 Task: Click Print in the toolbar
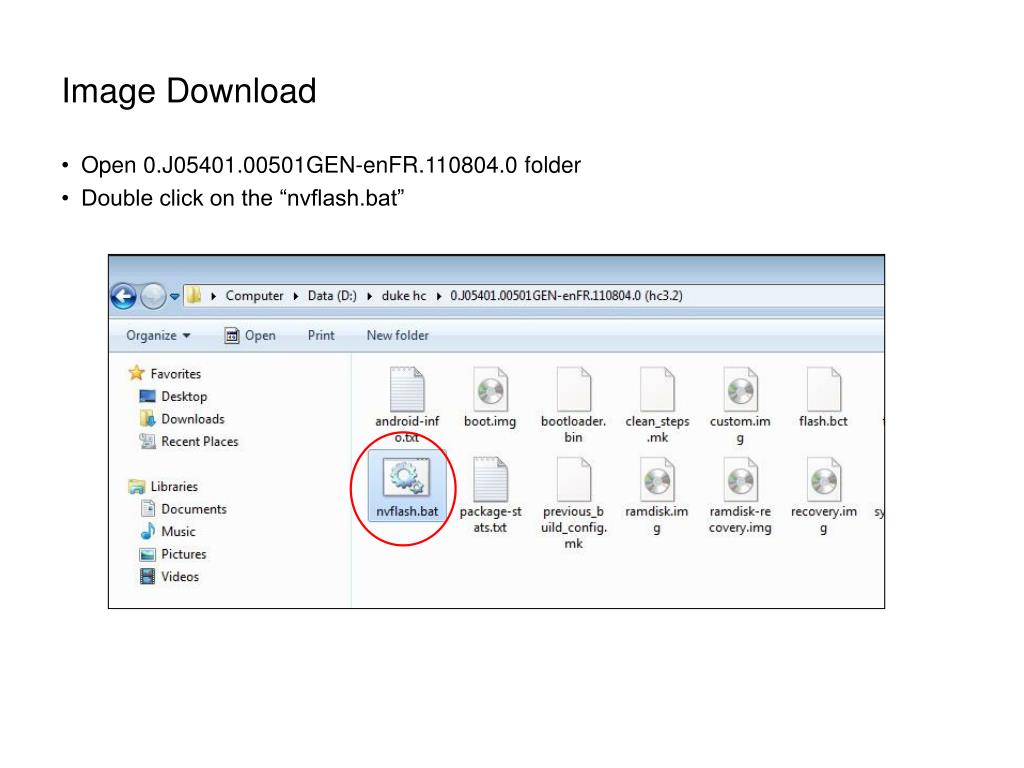[321, 335]
